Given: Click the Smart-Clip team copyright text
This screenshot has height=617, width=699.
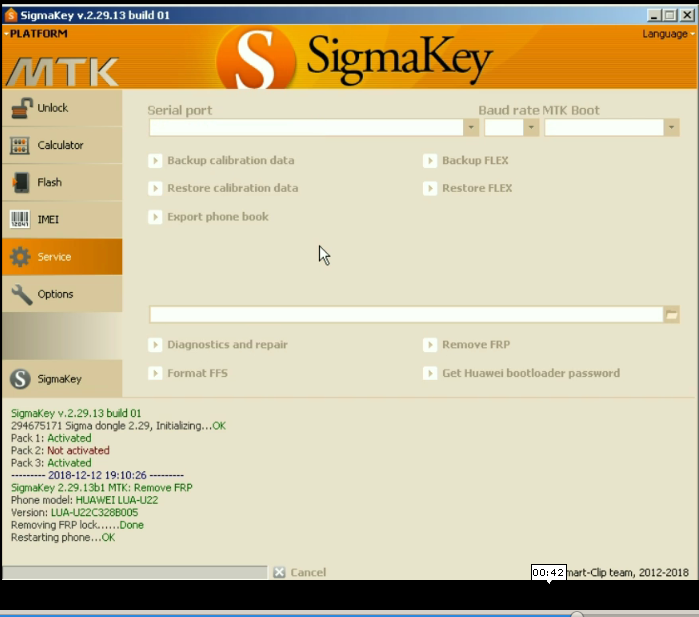Looking at the screenshot, I should point(628,573).
